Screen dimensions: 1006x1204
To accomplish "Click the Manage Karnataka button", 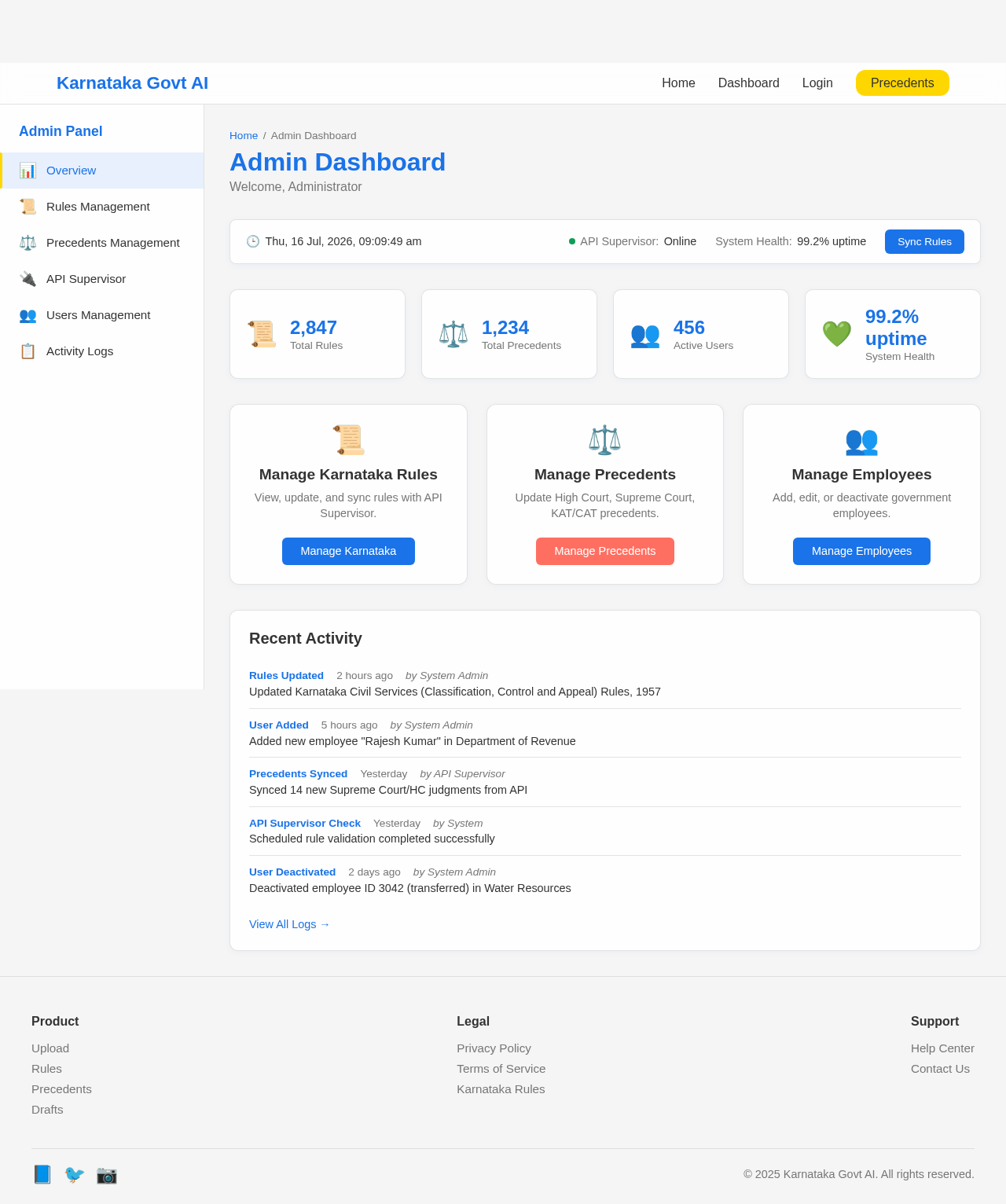I will click(x=348, y=551).
